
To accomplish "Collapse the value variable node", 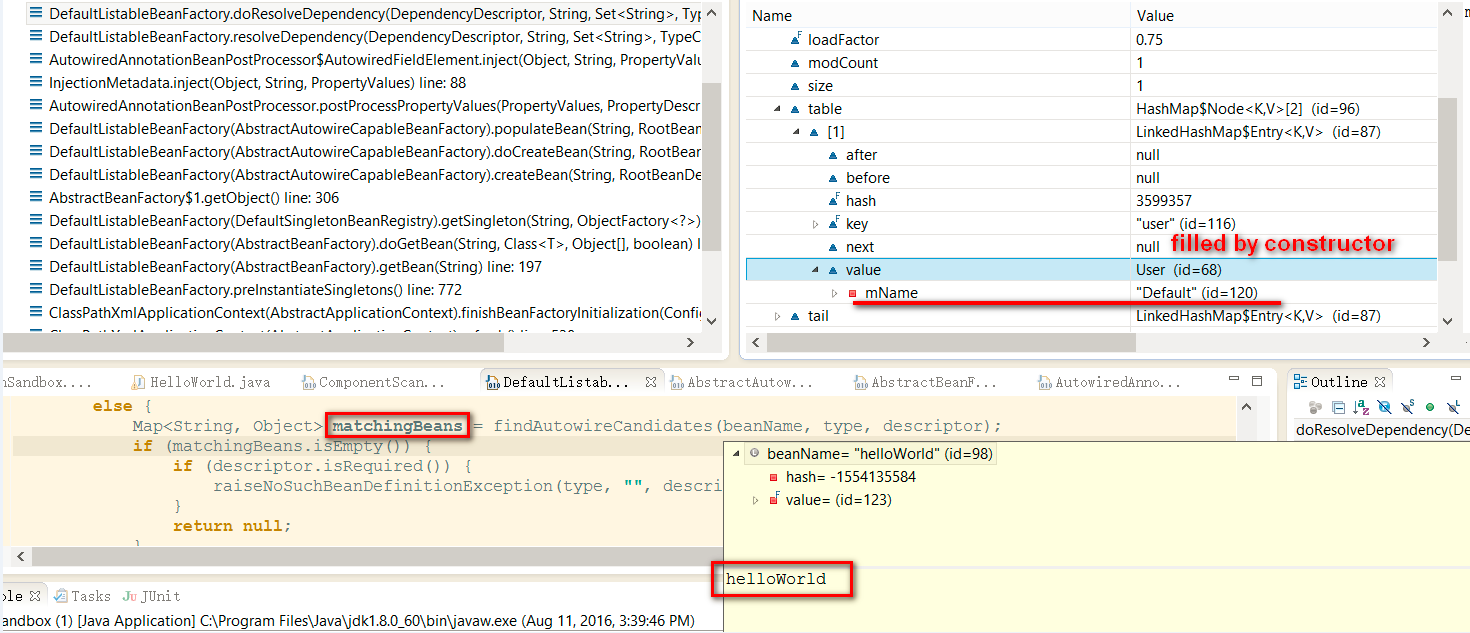I will pos(816,270).
